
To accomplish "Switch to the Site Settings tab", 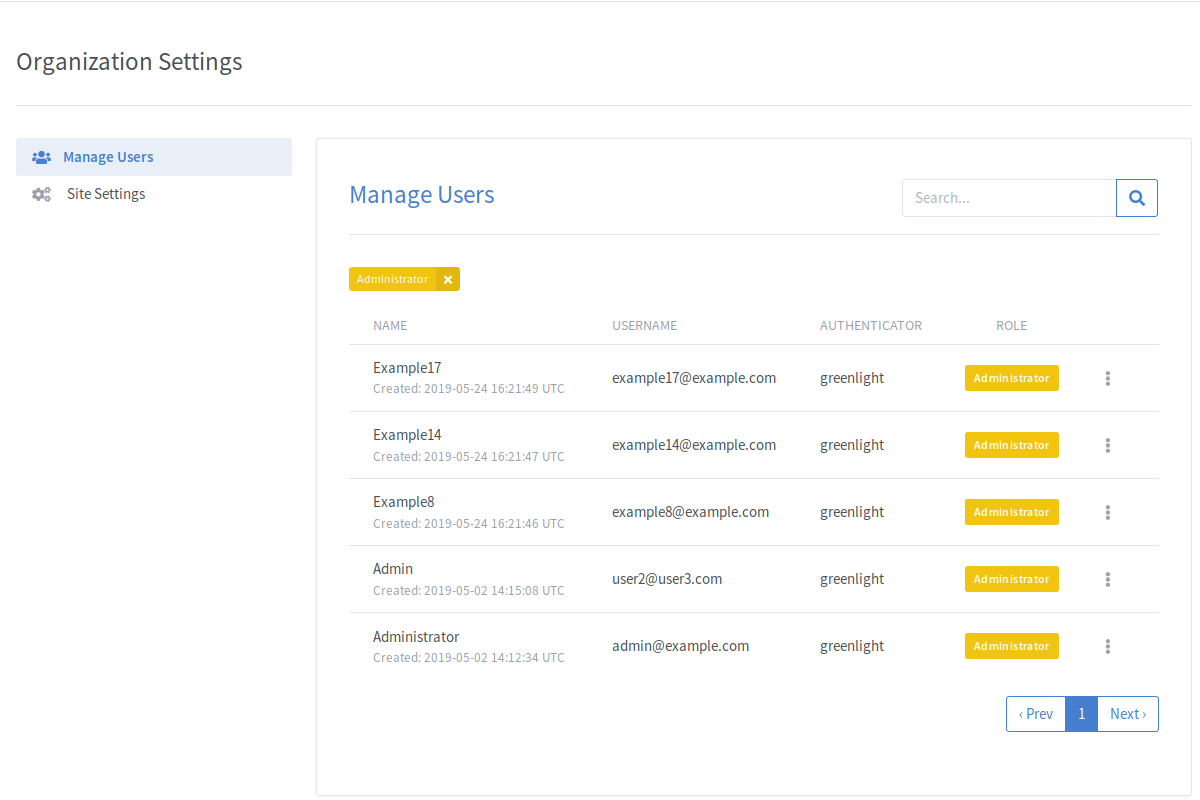I will tap(106, 194).
